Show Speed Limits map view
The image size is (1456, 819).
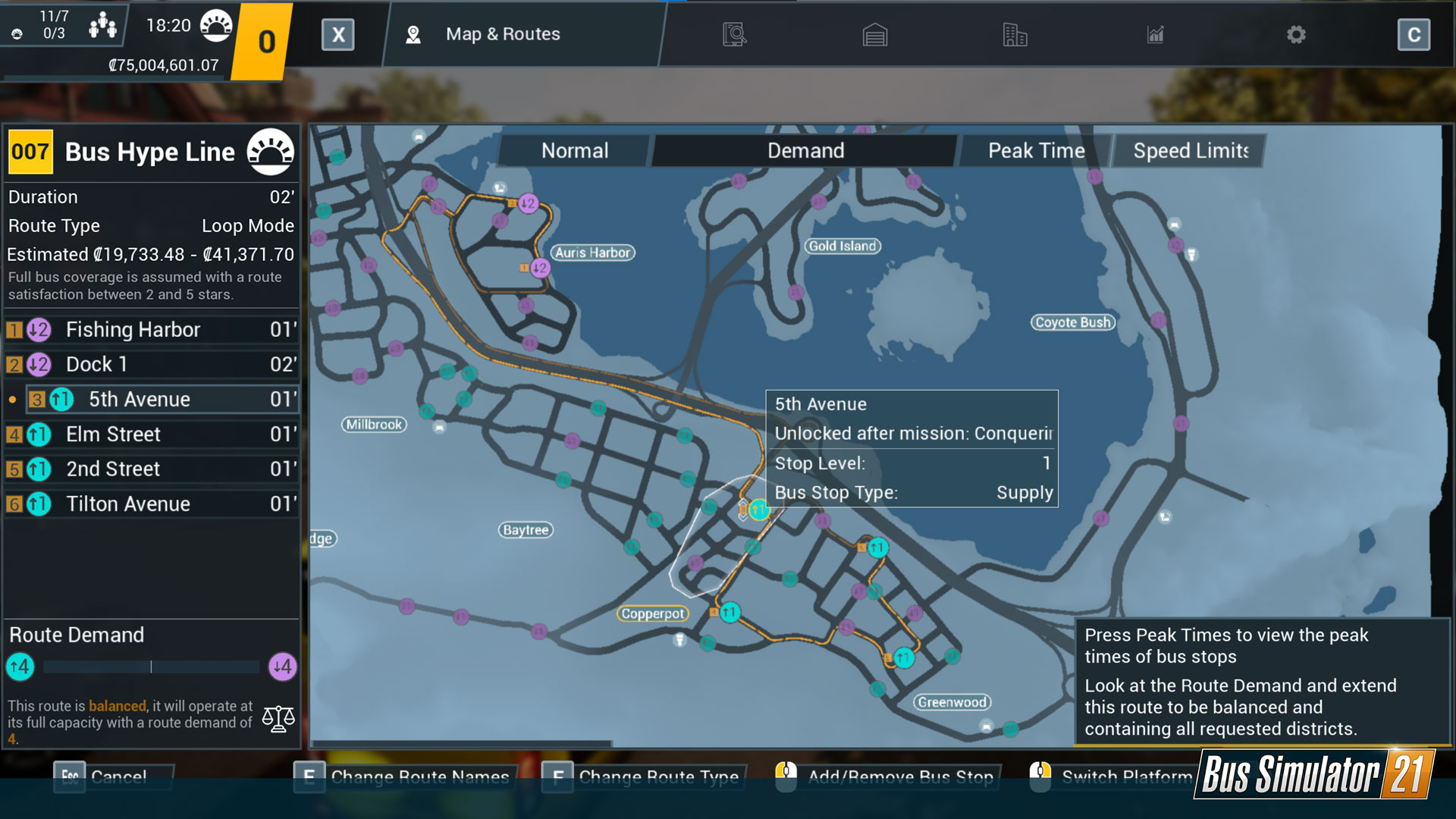[1189, 151]
